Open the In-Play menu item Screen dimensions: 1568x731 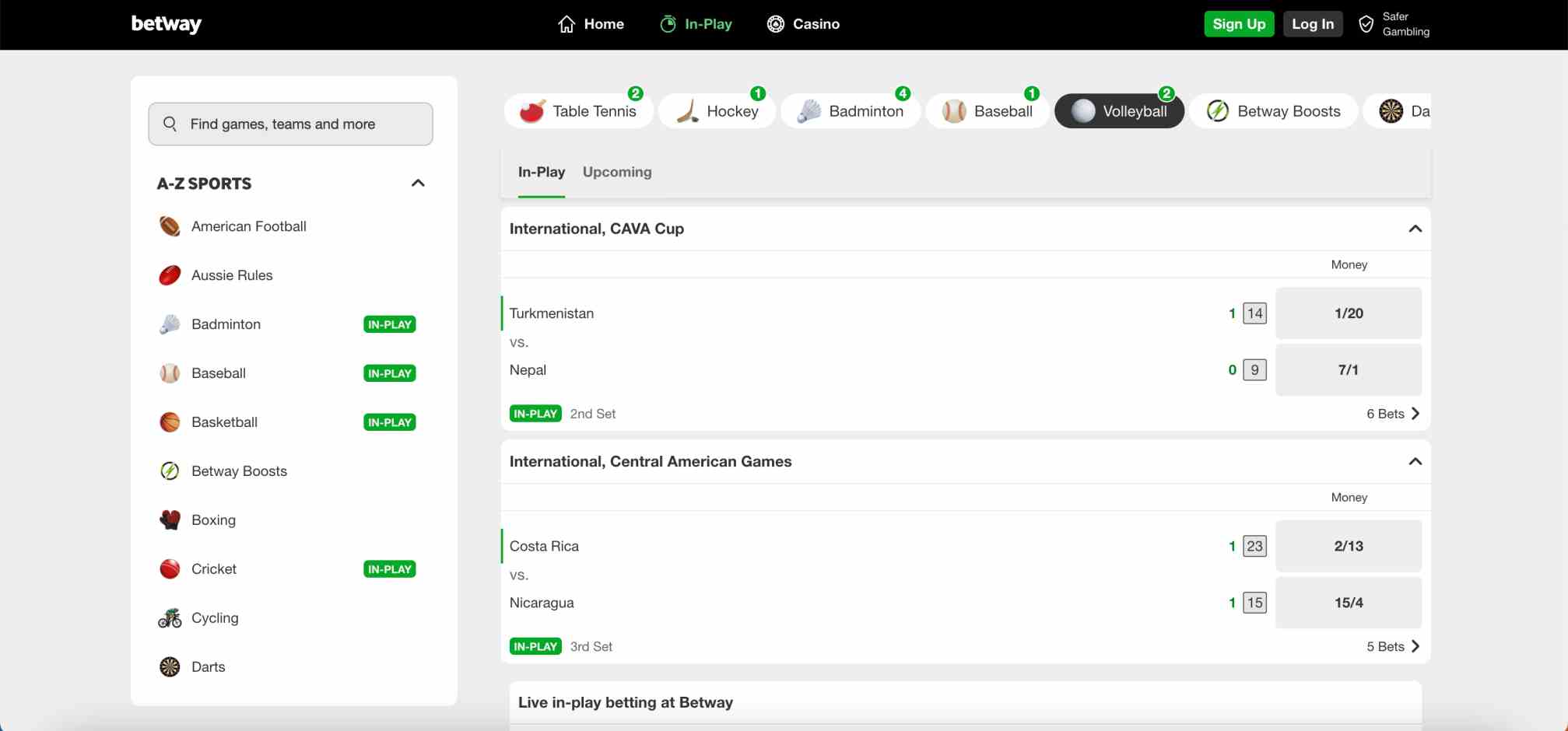tap(695, 23)
